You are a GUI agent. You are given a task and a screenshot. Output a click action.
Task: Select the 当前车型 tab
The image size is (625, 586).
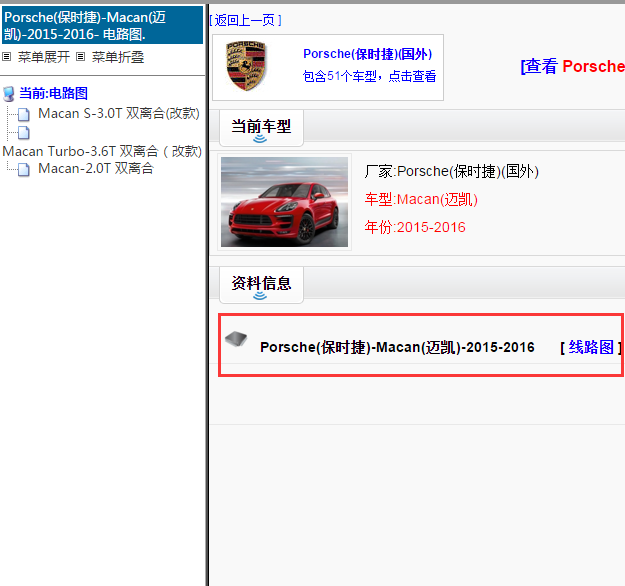261,128
